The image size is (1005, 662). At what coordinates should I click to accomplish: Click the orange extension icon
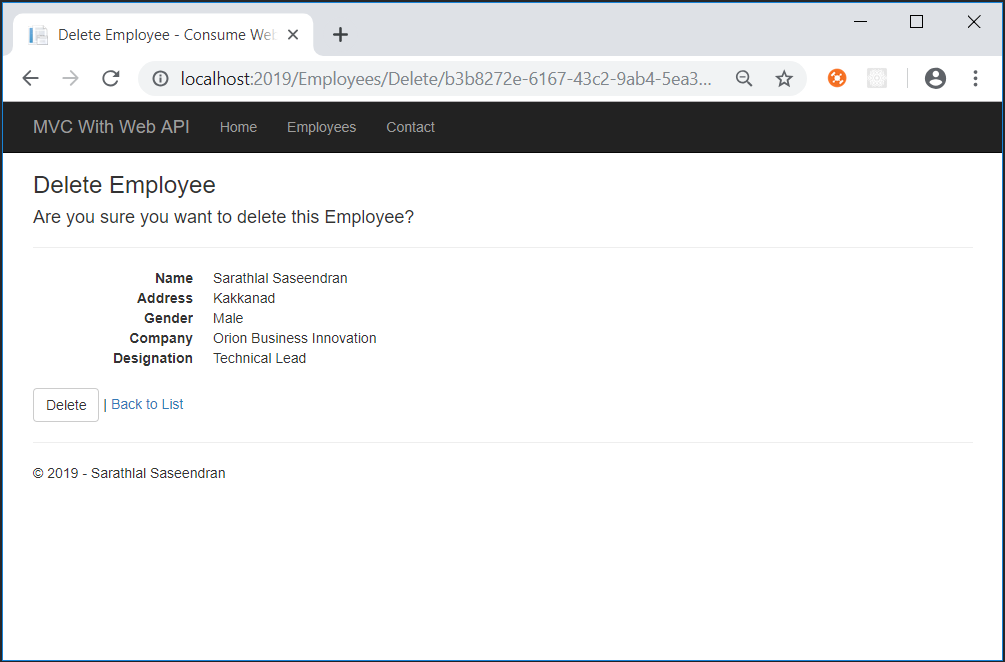tap(836, 78)
